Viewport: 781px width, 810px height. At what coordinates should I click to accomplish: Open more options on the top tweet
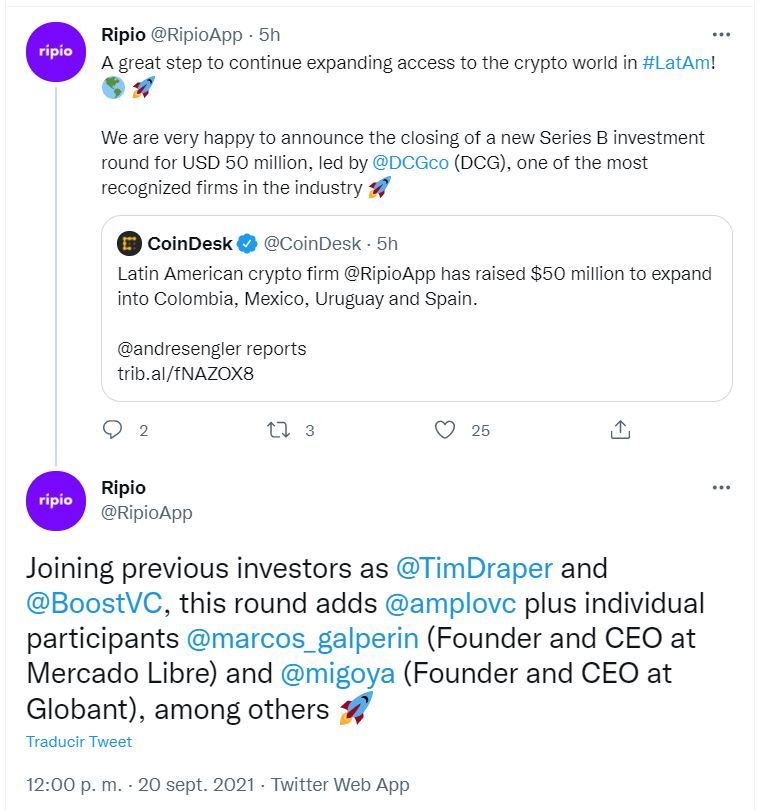pos(721,33)
